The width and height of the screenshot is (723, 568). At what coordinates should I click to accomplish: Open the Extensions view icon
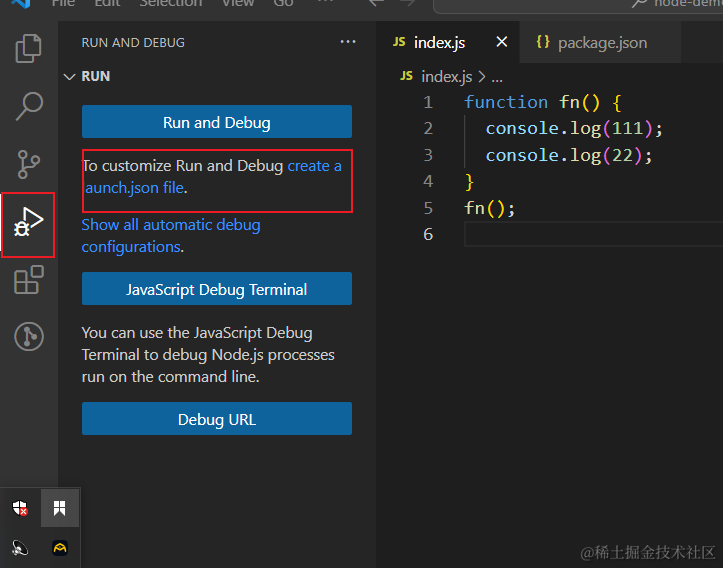[28, 280]
